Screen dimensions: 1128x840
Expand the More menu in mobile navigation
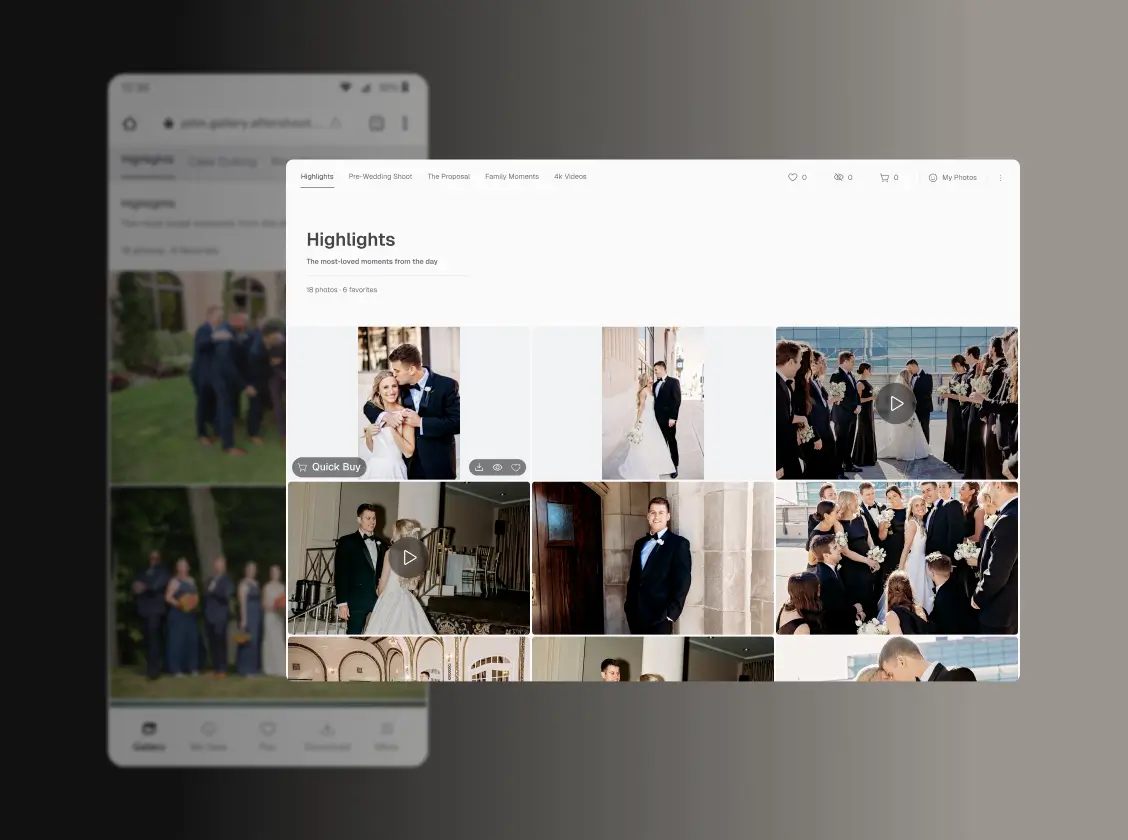386,734
